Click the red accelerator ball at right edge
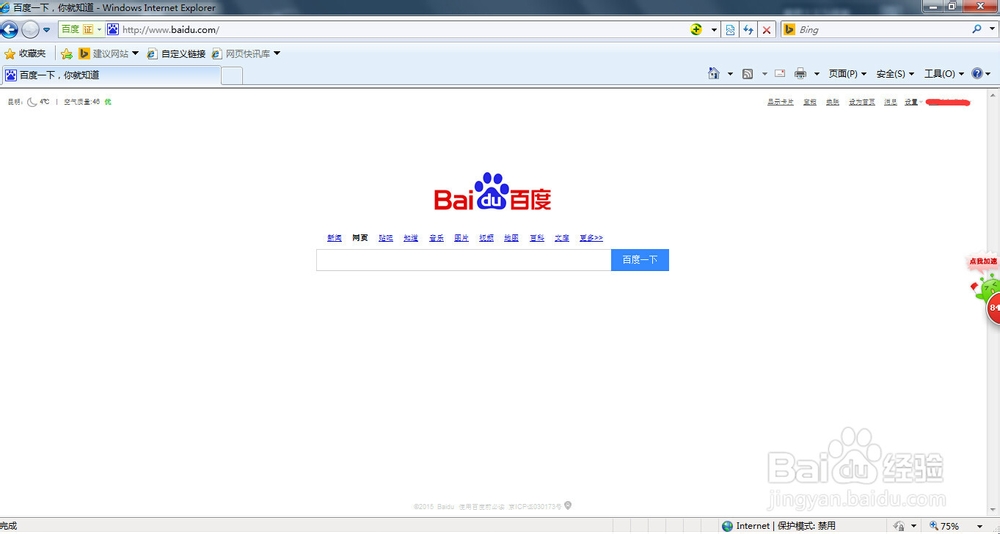Viewport: 1000px width, 534px height. (x=994, y=309)
